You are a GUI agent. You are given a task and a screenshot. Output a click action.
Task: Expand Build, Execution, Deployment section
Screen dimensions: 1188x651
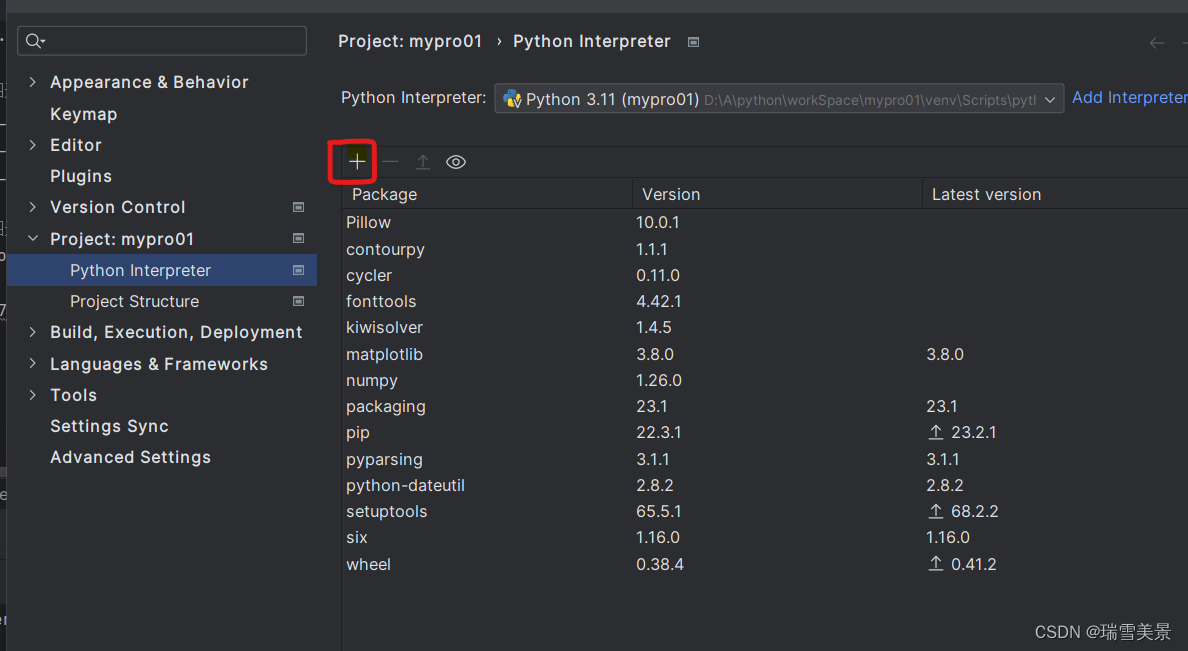[33, 332]
